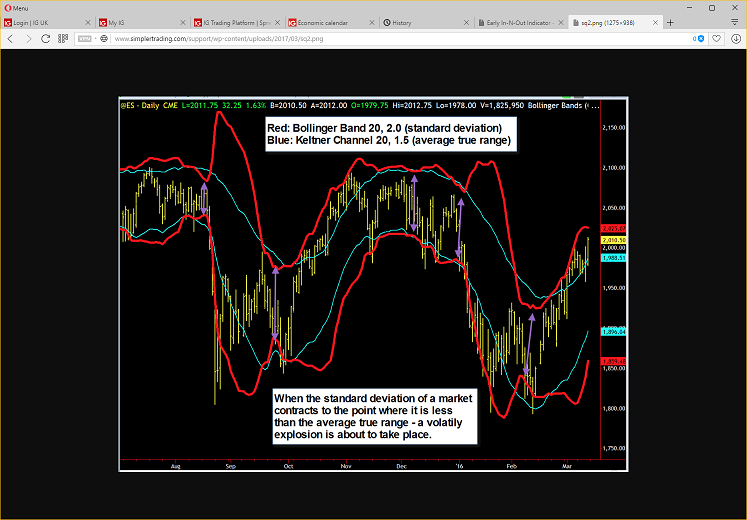747x520 pixels.
Task: Click the clock icon on History tab
Action: (387, 22)
